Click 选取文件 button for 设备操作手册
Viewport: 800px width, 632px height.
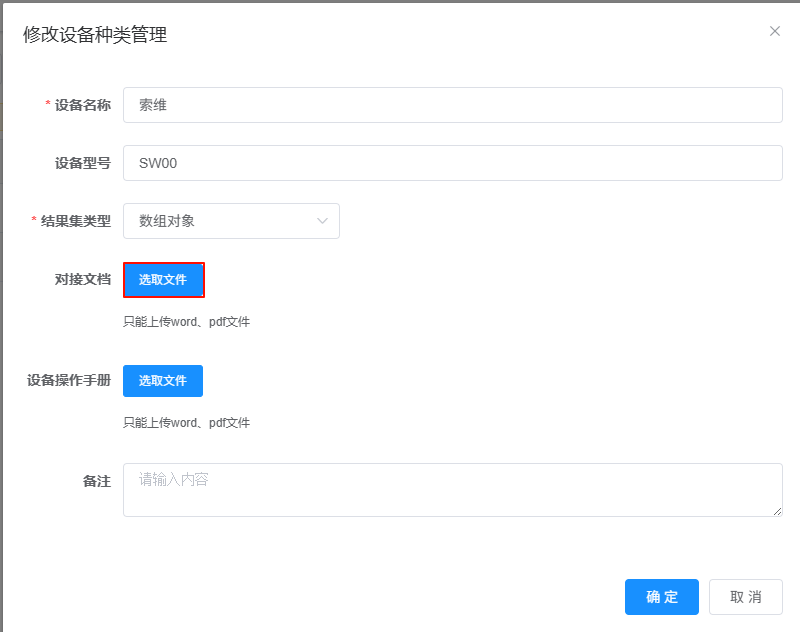tap(163, 381)
